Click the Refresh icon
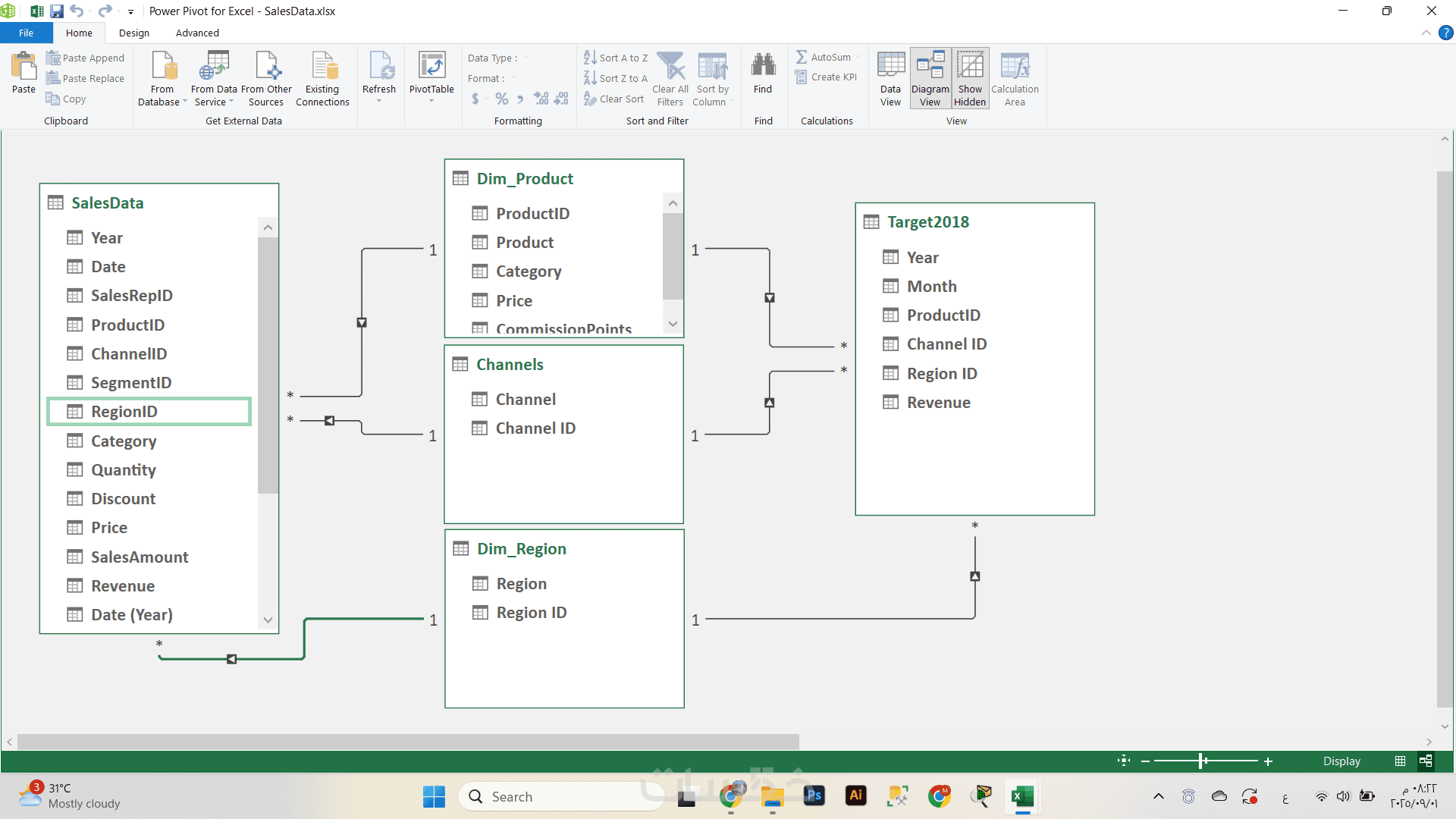 (x=379, y=67)
